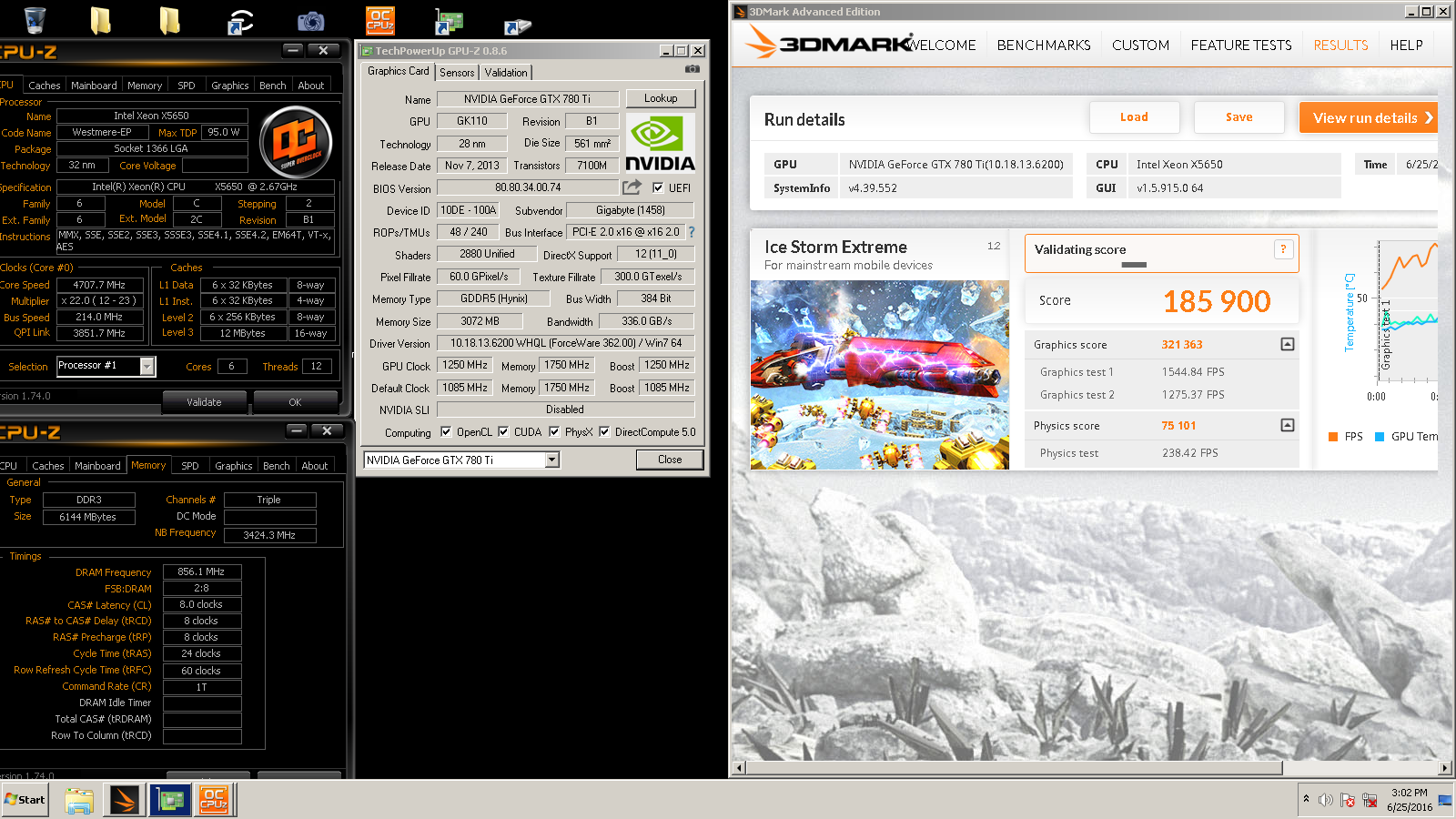
Task: Toggle the UEFI checkbox in GPU-Z
Action: pos(658,187)
